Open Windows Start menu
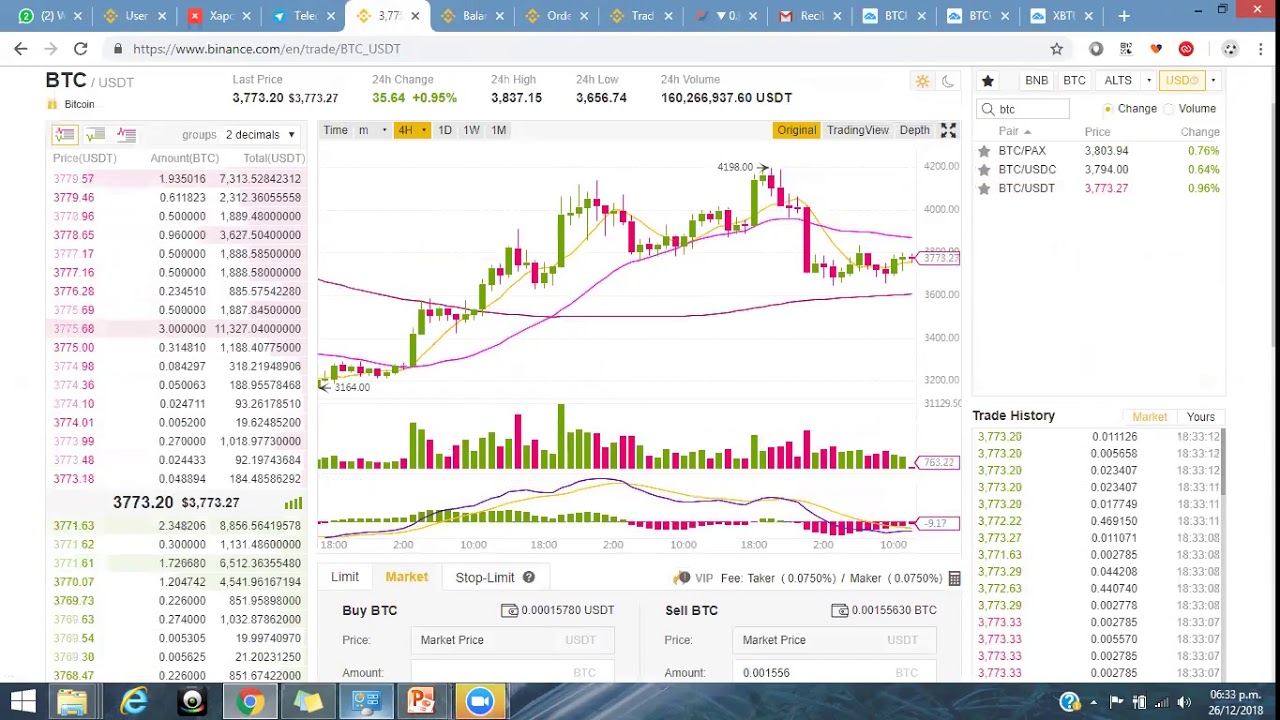The image size is (1280, 720). tap(23, 702)
